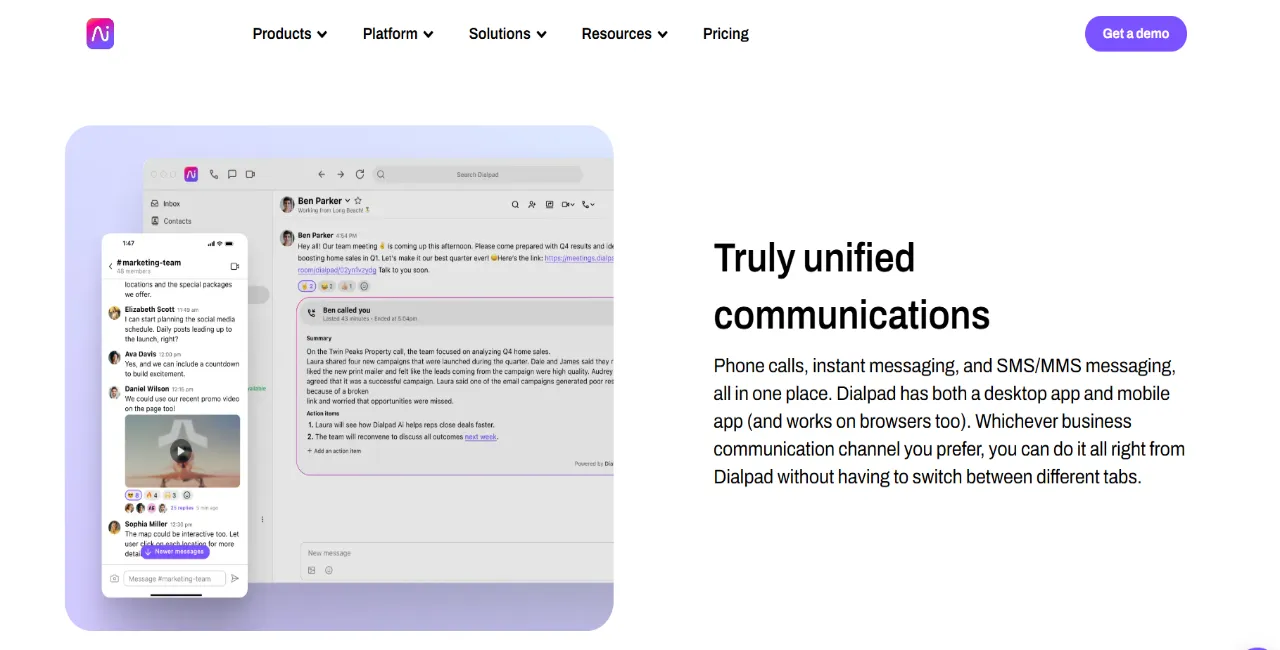The width and height of the screenshot is (1280, 650).
Task: Click the 'Ben called you' card title
Action: tap(346, 310)
